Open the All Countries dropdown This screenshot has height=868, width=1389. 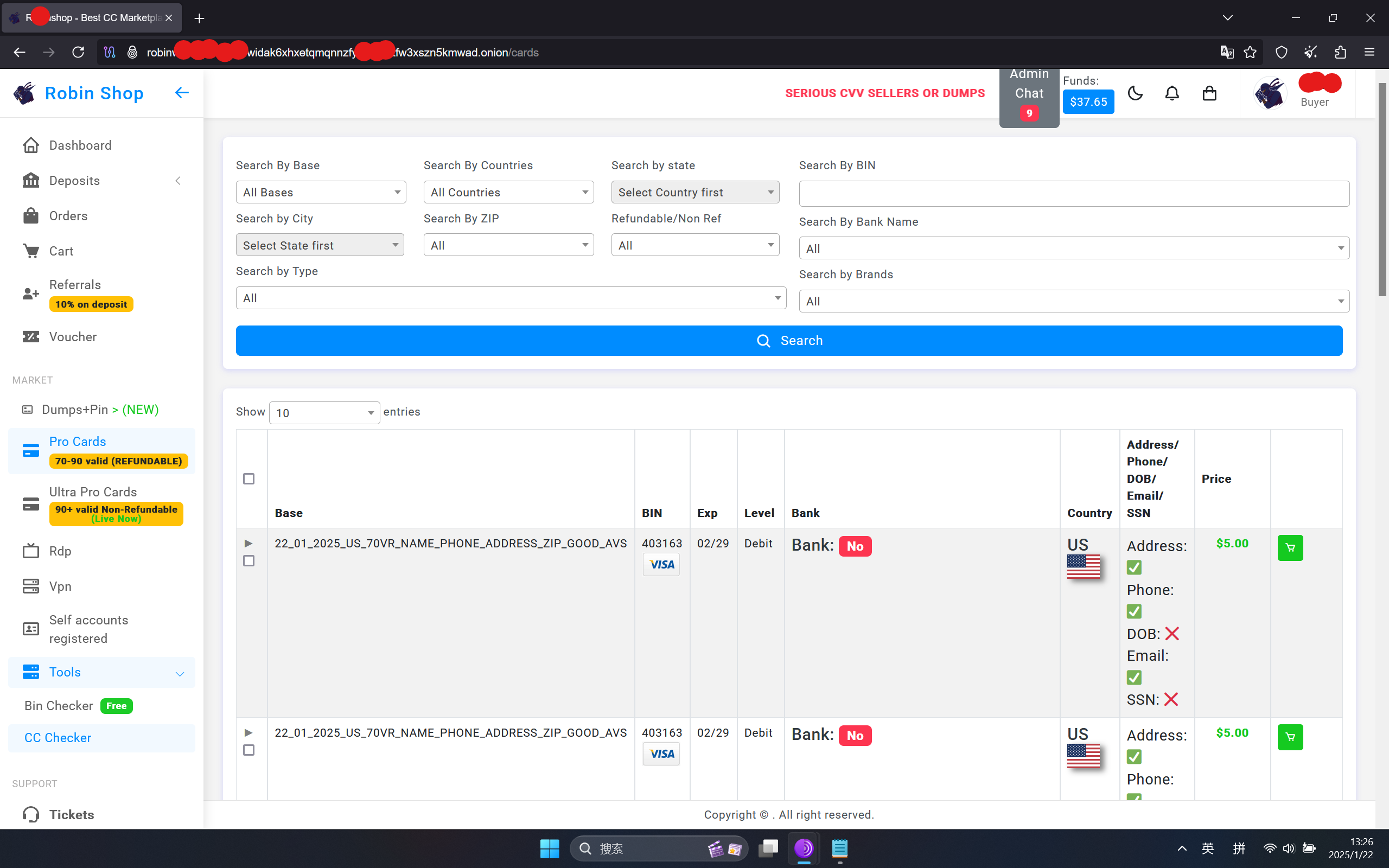508,192
